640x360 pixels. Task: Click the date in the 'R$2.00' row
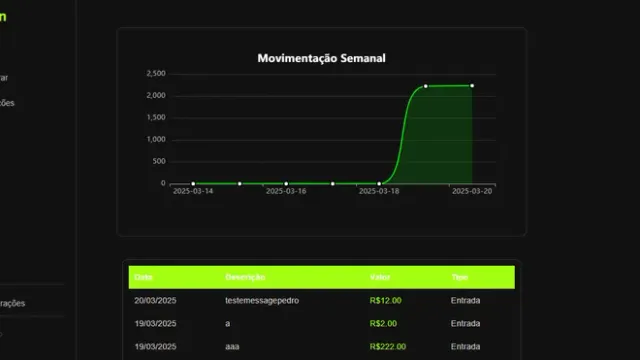156,324
